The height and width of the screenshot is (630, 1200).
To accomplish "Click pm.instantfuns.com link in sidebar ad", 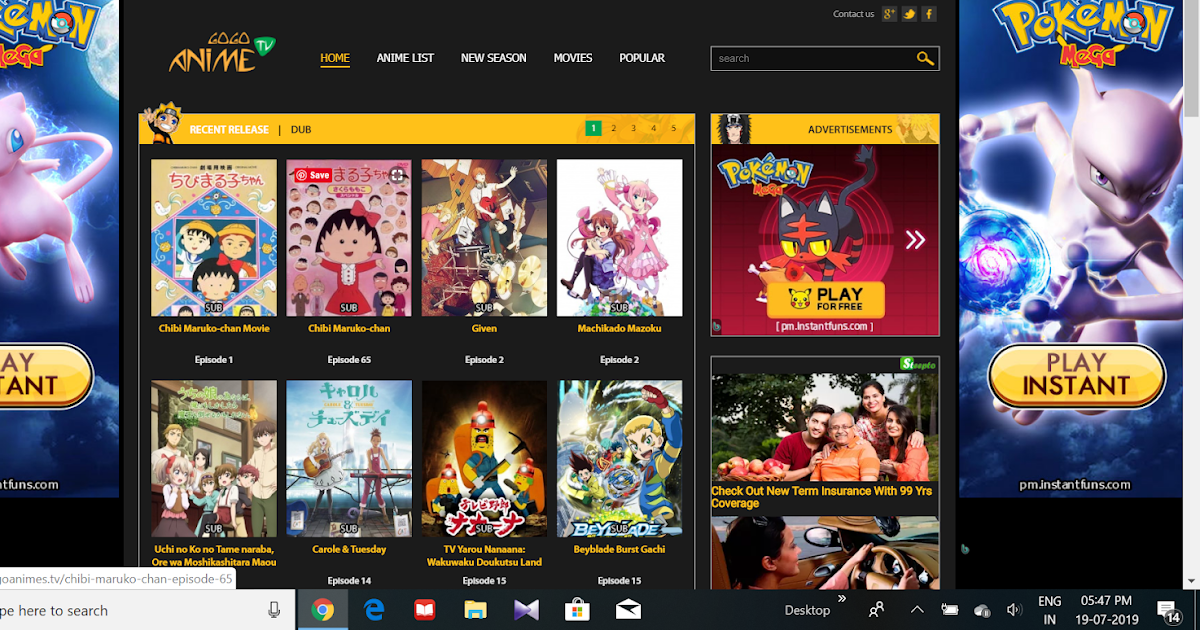I will [825, 326].
